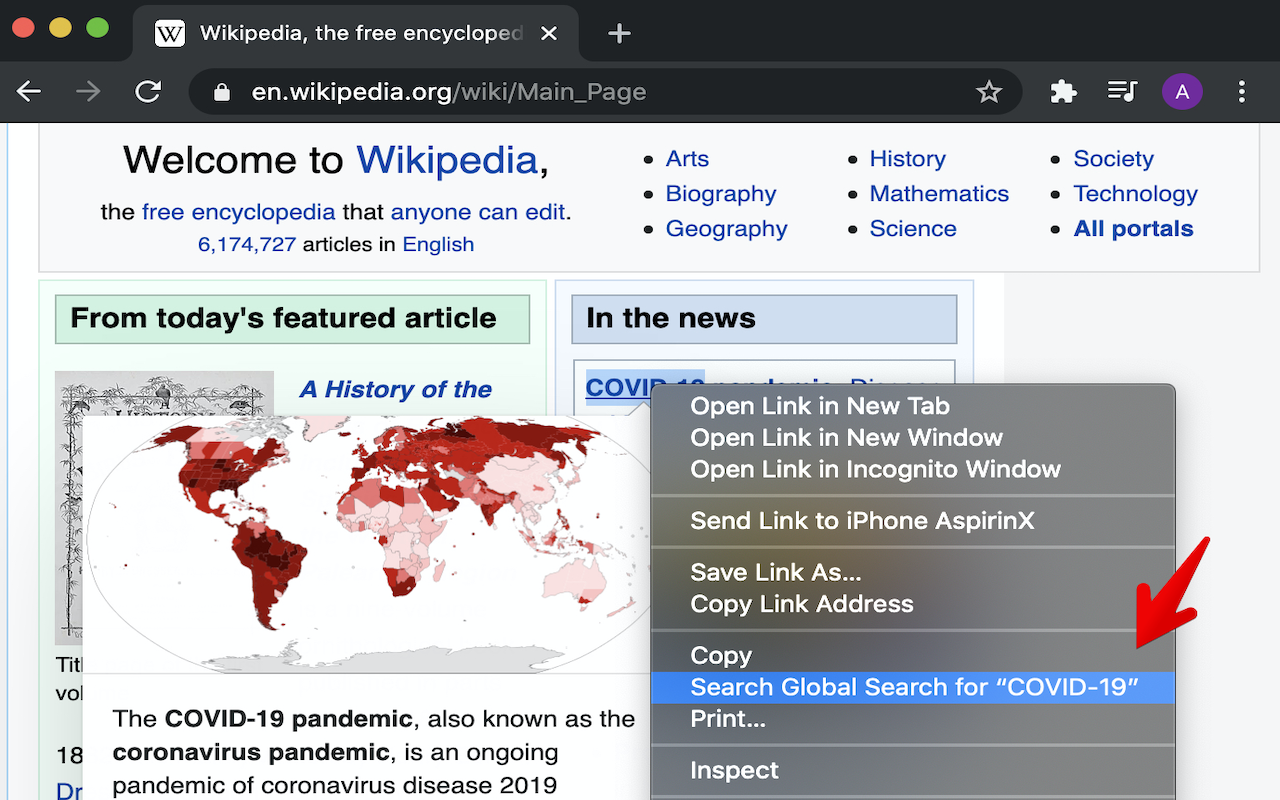Screen dimensions: 1280x800
Task: Open the All portals link
Action: tap(1133, 229)
